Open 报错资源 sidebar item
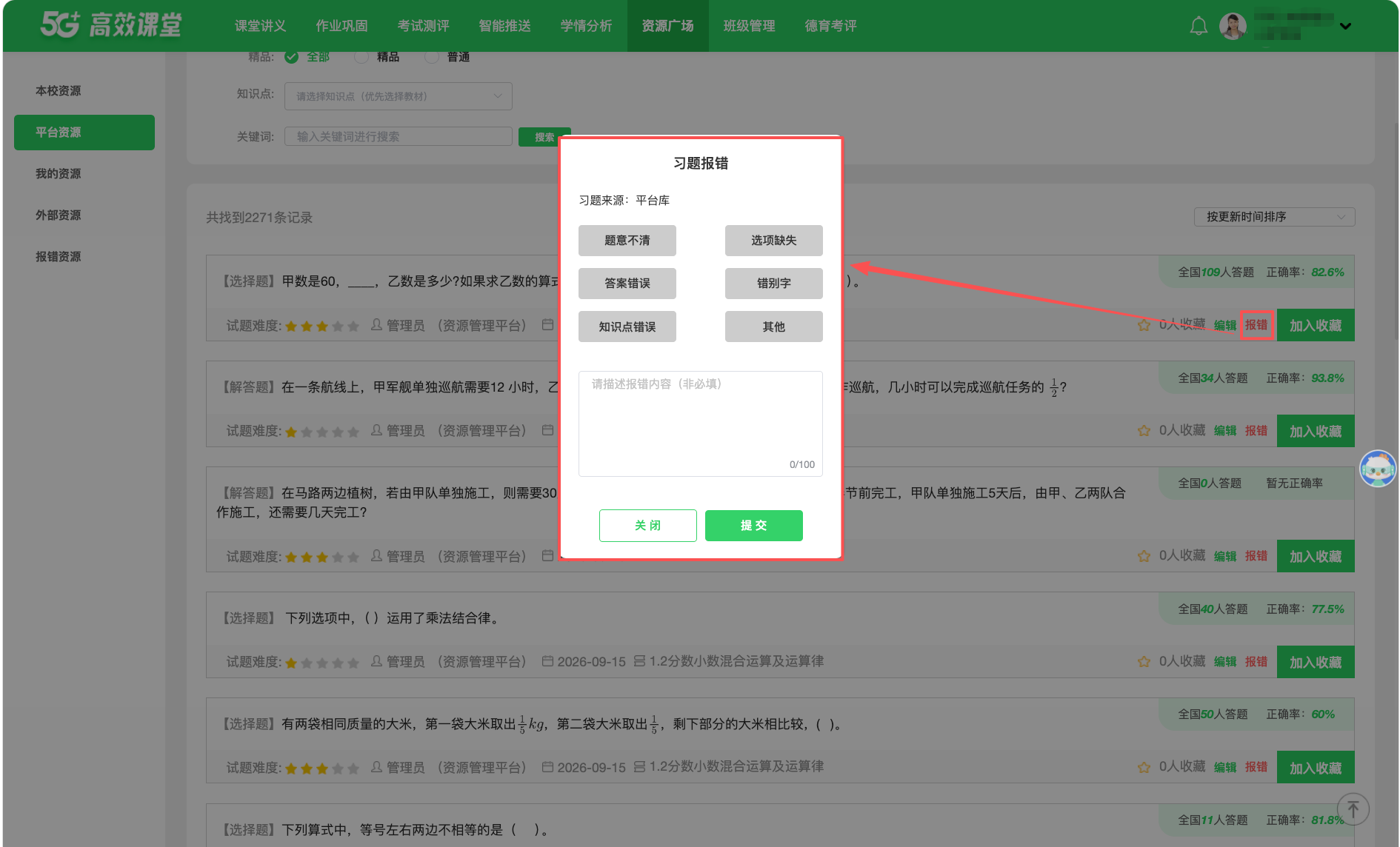Viewport: 1400px width, 847px height. pyautogui.click(x=84, y=257)
